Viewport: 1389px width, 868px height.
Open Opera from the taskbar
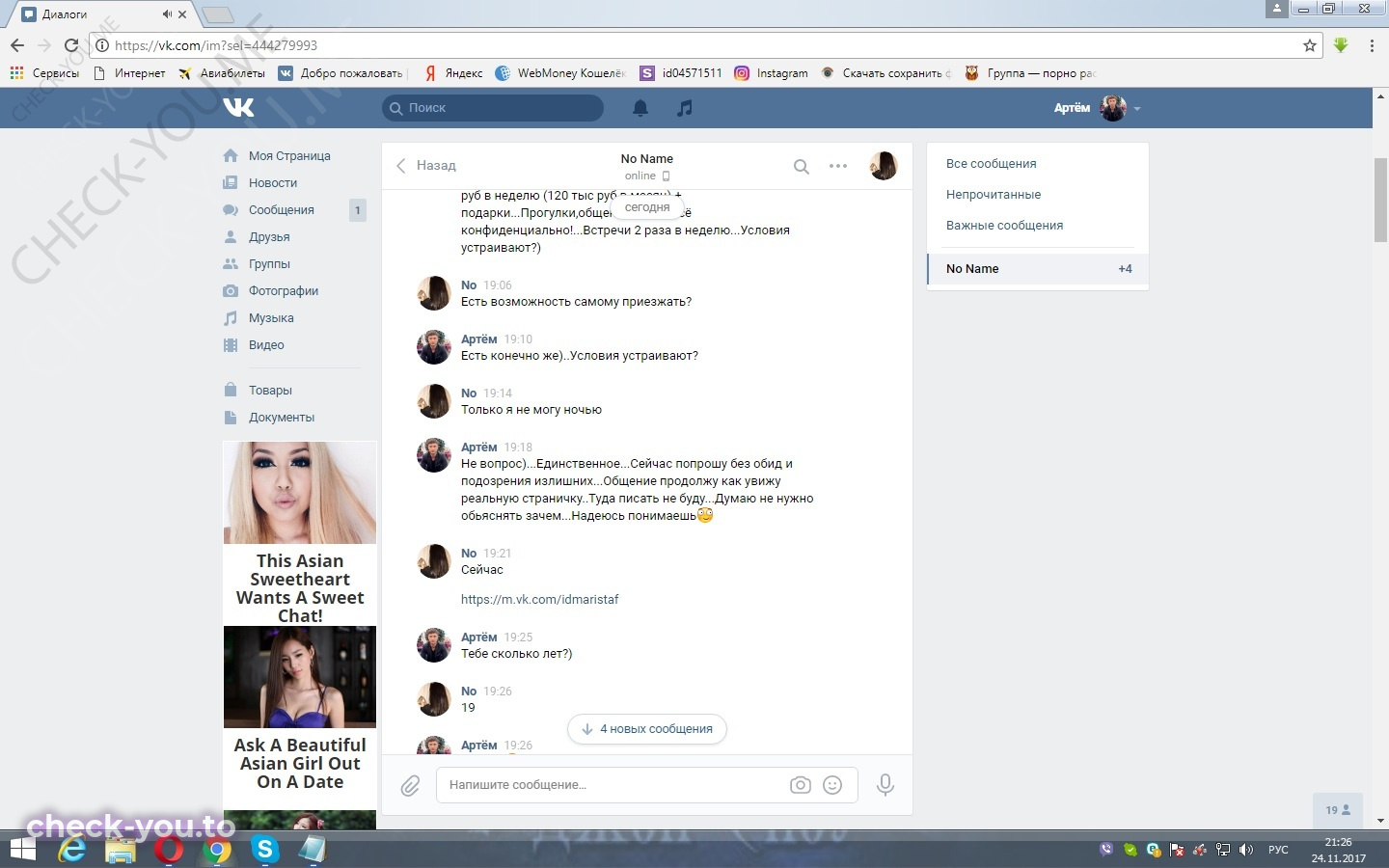point(169,850)
